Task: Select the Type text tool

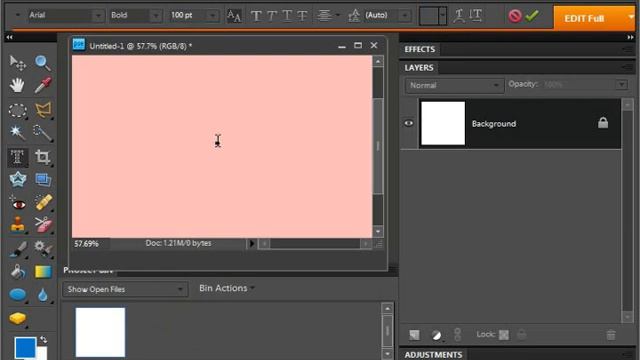Action: 18,157
